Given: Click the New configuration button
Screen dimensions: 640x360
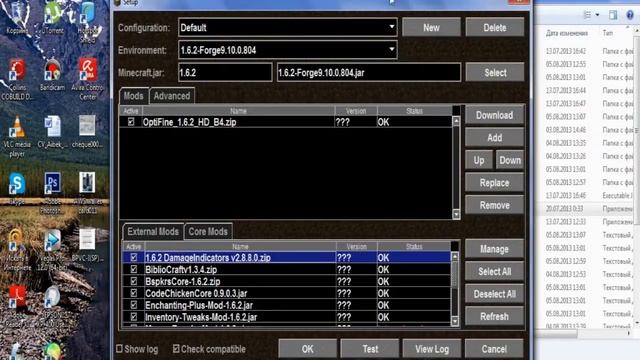Looking at the screenshot, I should click(431, 27).
